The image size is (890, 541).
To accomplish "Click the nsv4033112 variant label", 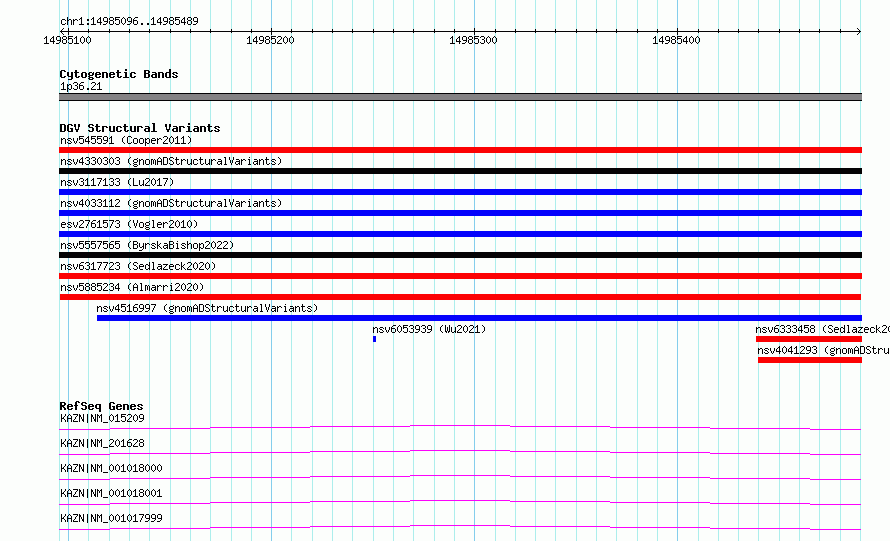I will [x=171, y=203].
